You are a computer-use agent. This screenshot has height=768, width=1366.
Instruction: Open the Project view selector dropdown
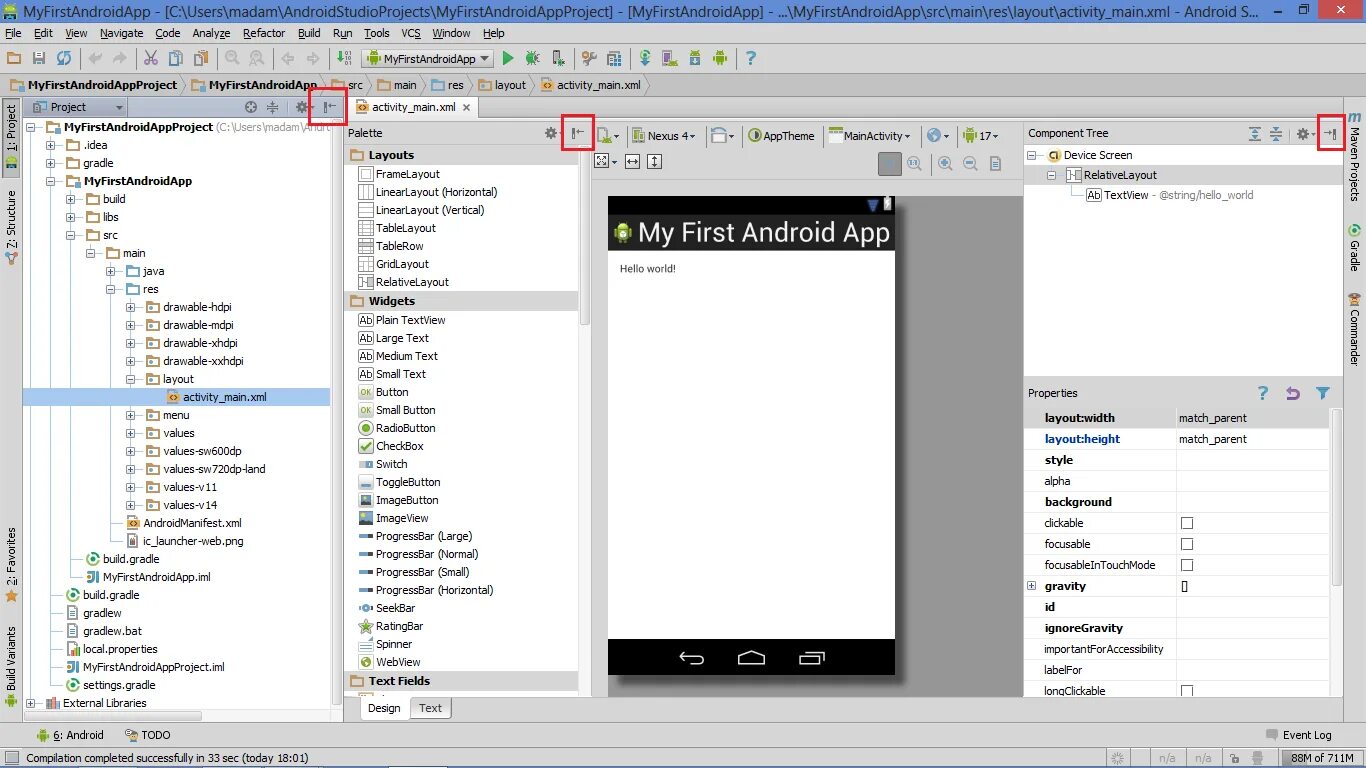78,107
